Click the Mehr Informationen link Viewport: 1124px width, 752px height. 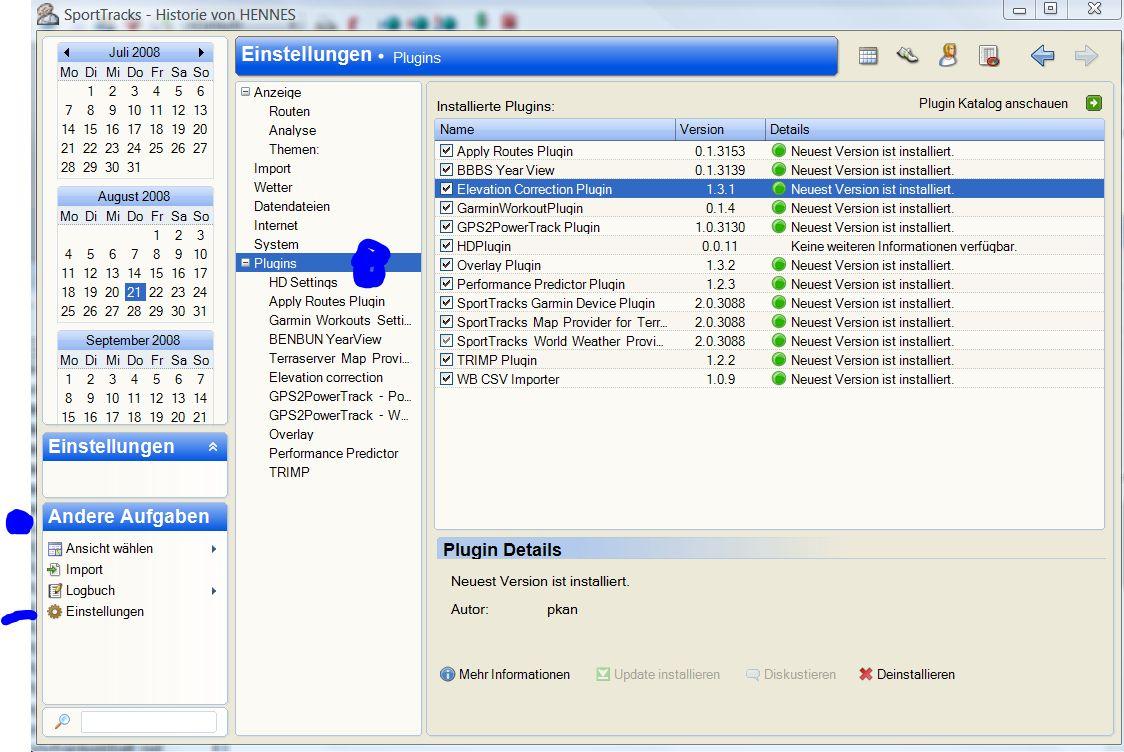[514, 675]
